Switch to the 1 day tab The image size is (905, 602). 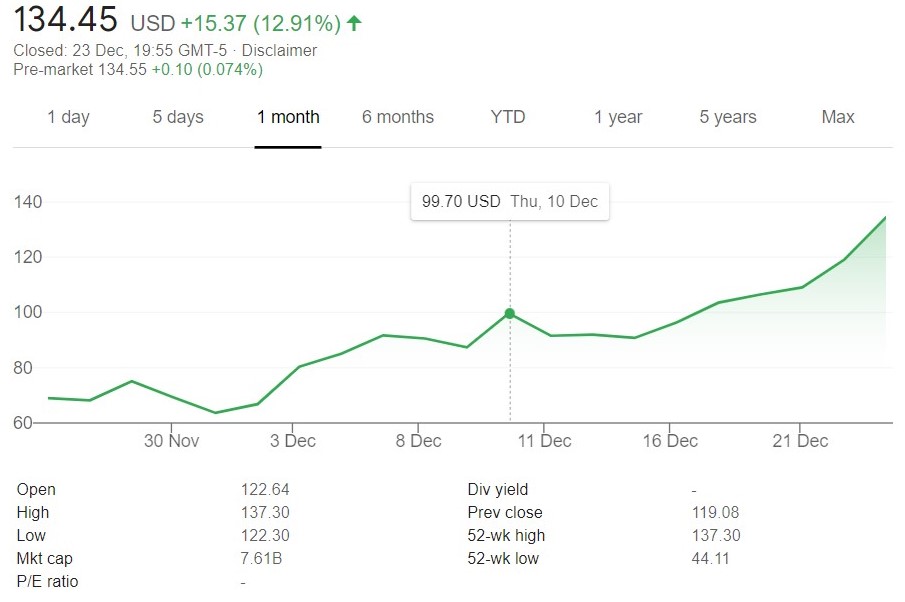click(x=68, y=117)
